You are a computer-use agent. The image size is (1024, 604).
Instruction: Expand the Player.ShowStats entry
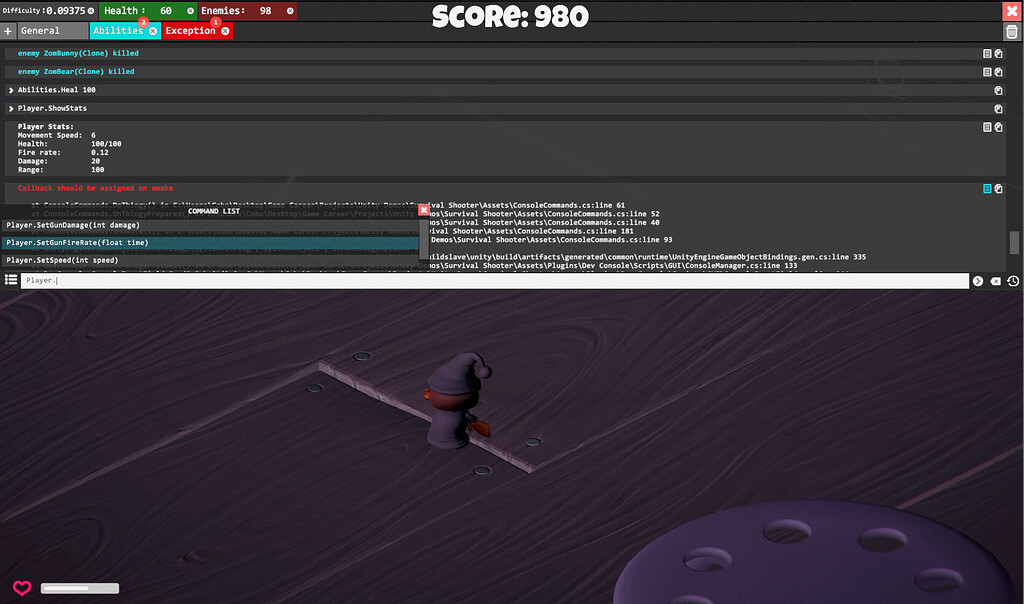click(x=10, y=108)
